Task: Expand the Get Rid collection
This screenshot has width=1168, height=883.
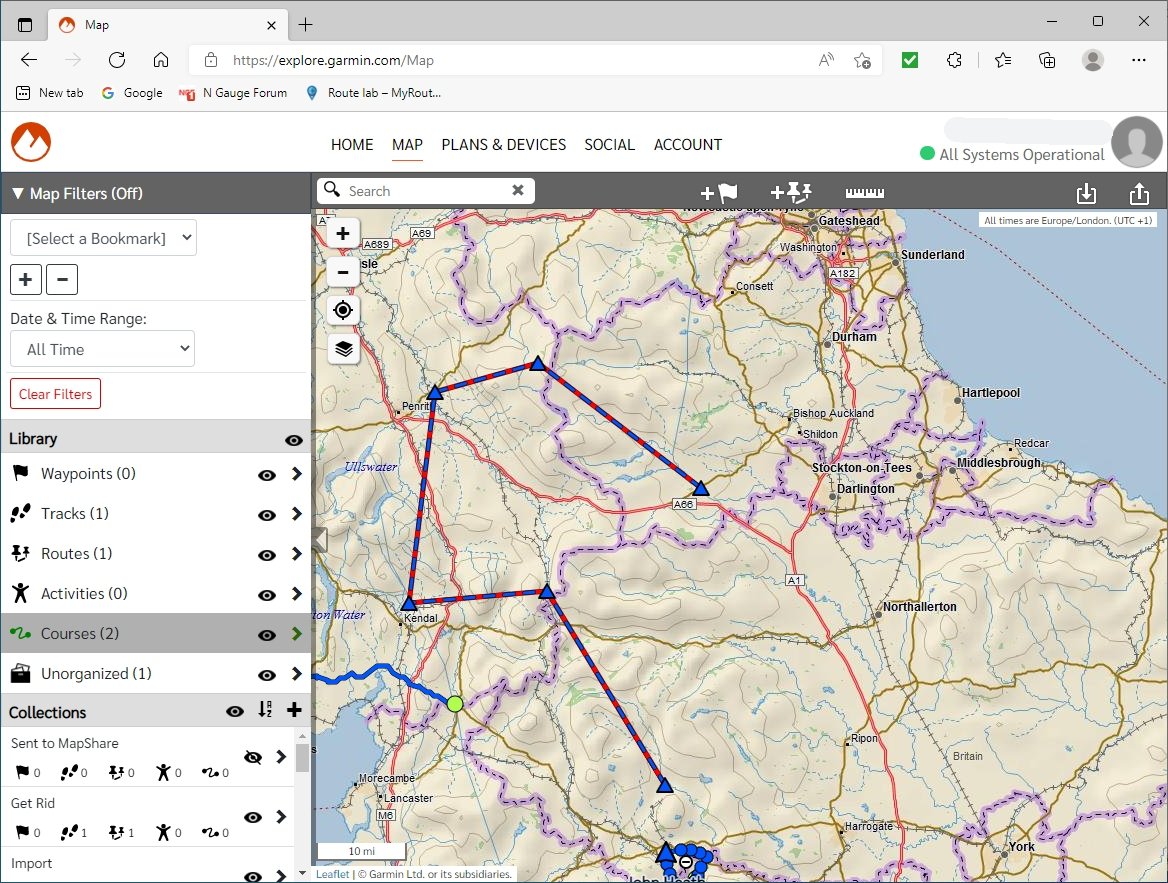Action: coord(281,817)
